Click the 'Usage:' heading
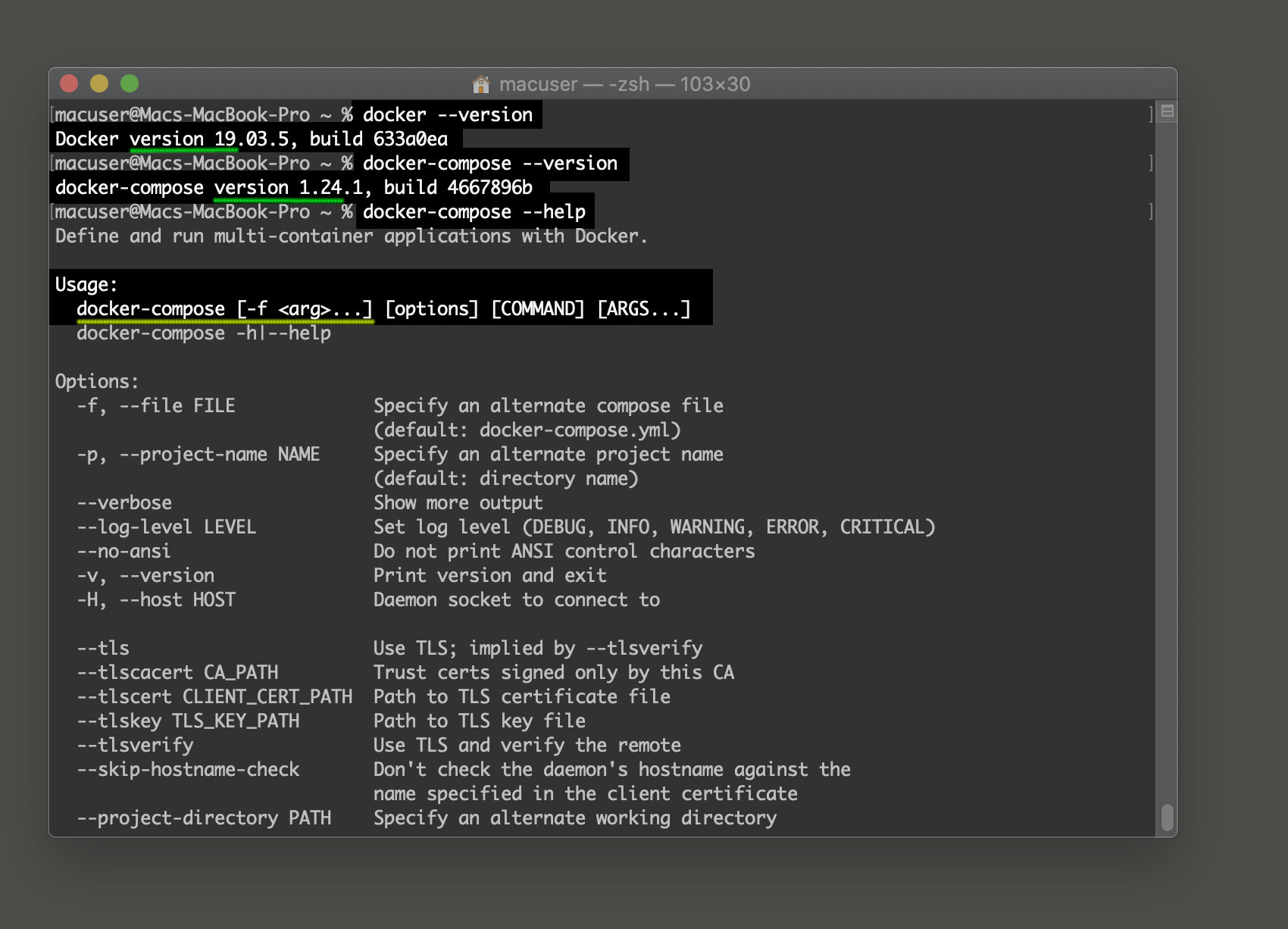Viewport: 1288px width, 929px height. [86, 285]
